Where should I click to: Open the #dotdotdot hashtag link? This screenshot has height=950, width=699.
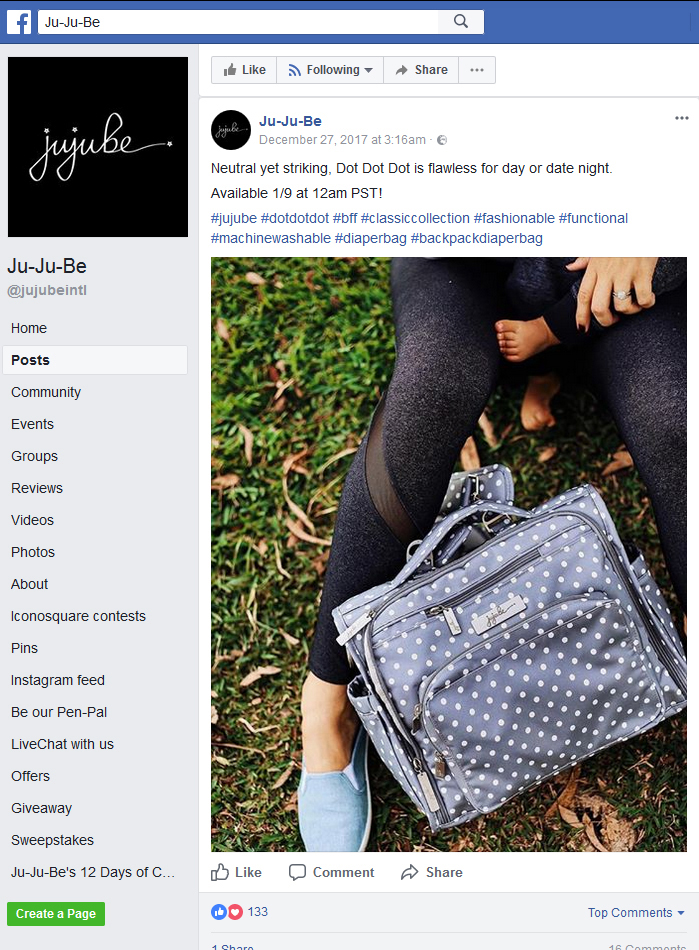[294, 218]
